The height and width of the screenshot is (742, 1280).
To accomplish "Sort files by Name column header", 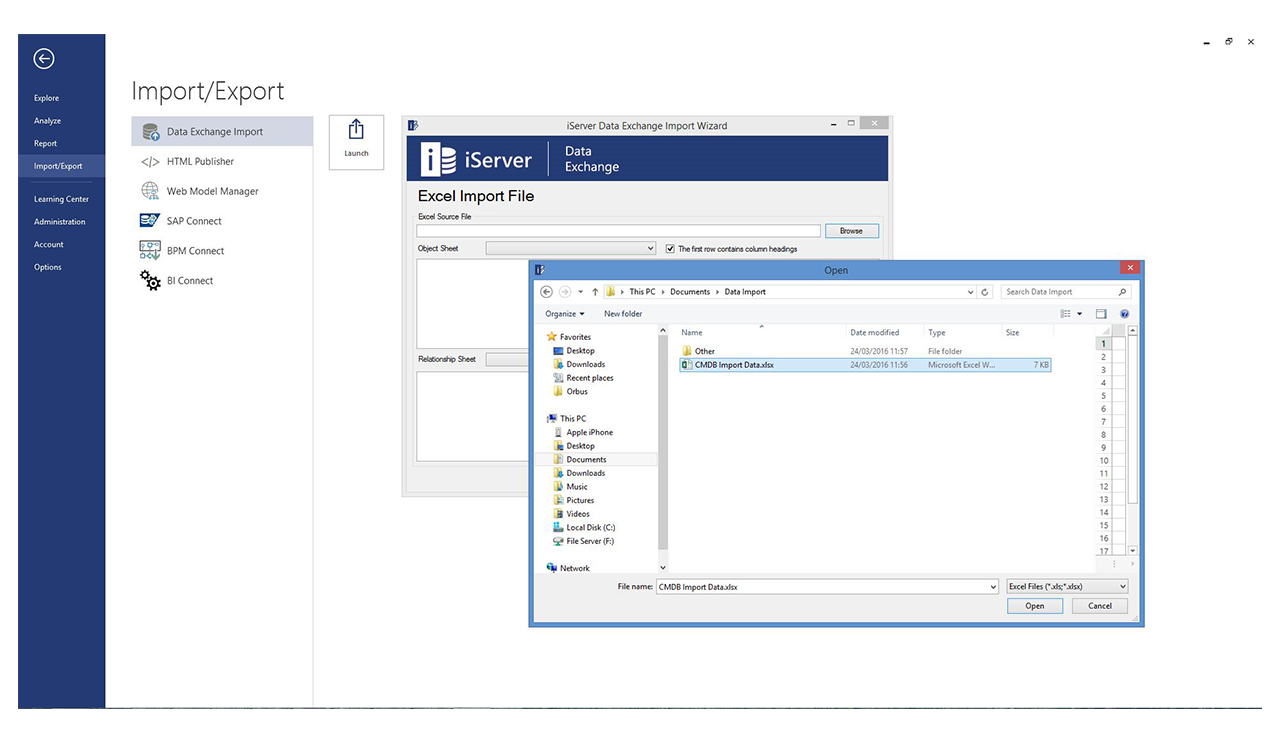I will coord(692,332).
